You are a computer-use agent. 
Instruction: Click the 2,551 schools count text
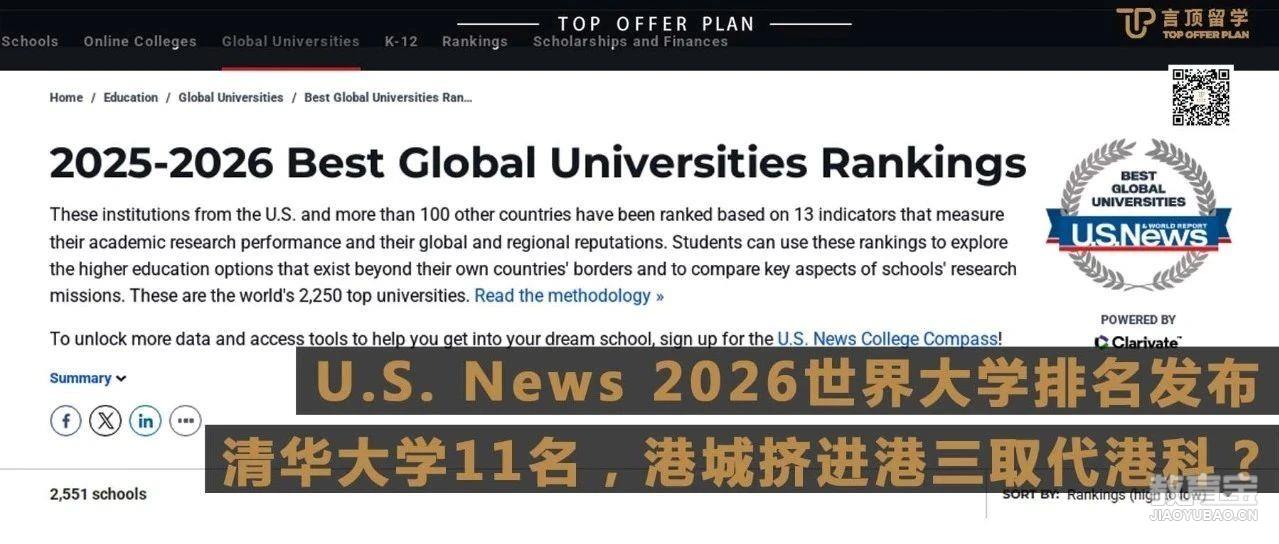point(98,494)
